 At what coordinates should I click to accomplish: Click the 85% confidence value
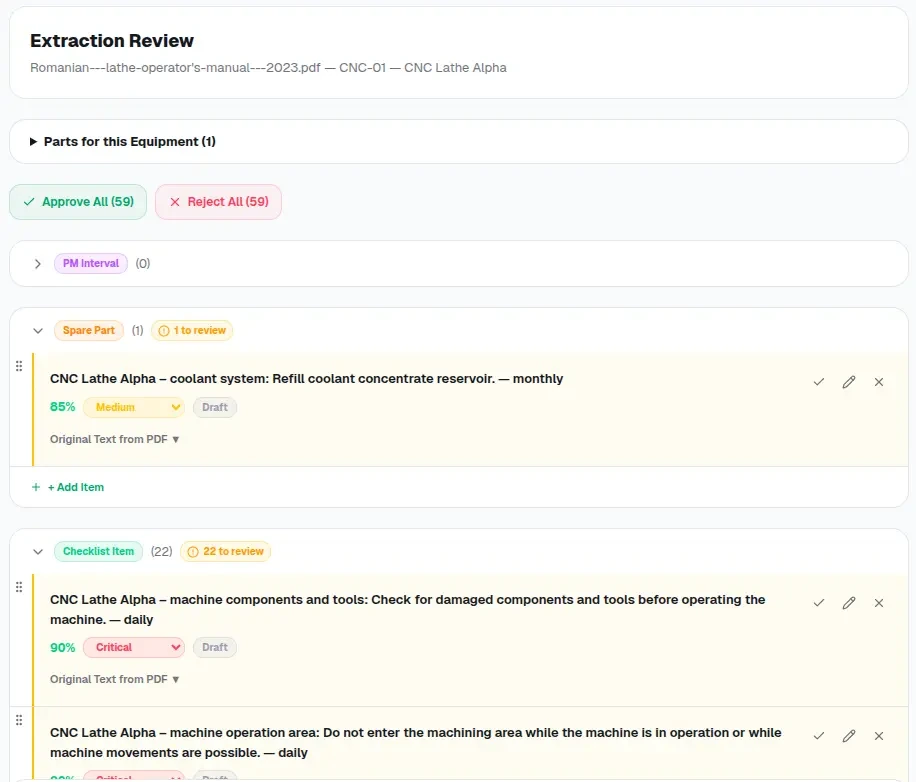tap(63, 407)
